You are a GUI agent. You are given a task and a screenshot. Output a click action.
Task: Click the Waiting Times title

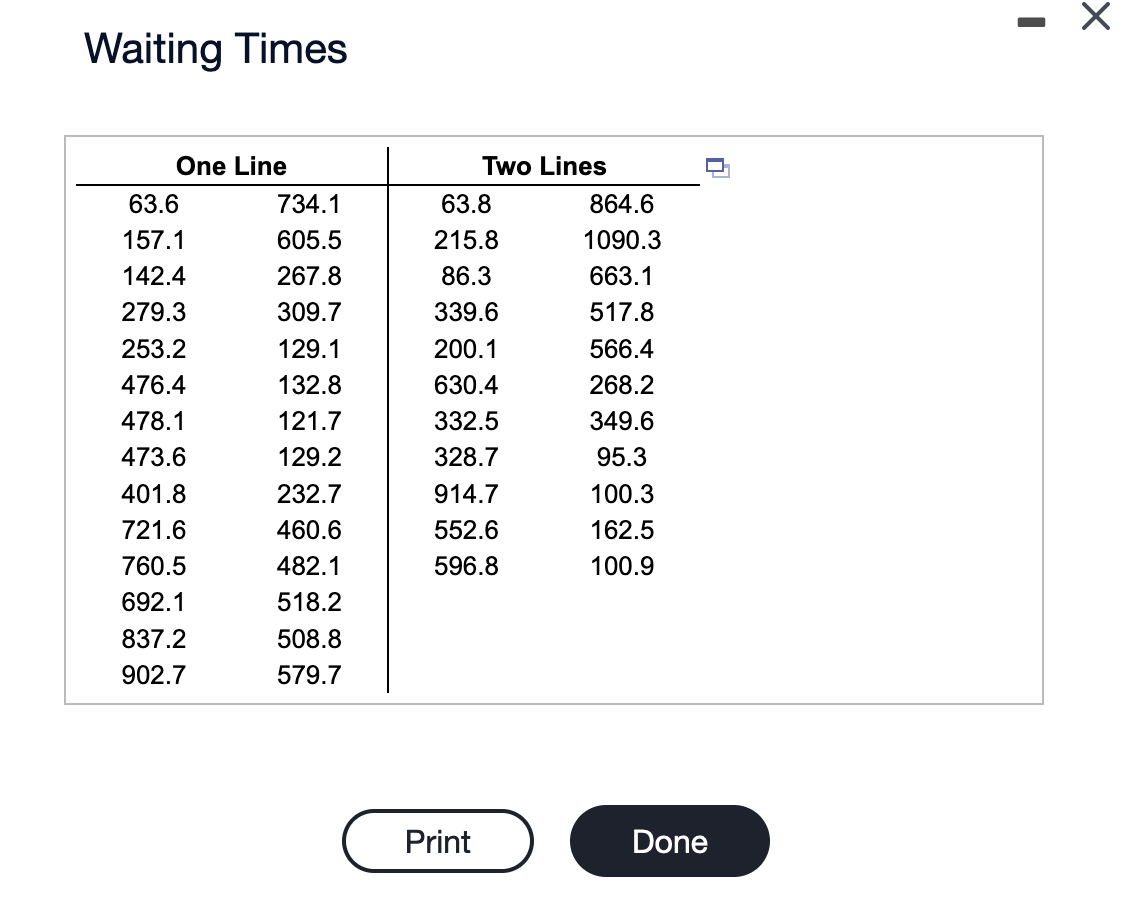[216, 49]
